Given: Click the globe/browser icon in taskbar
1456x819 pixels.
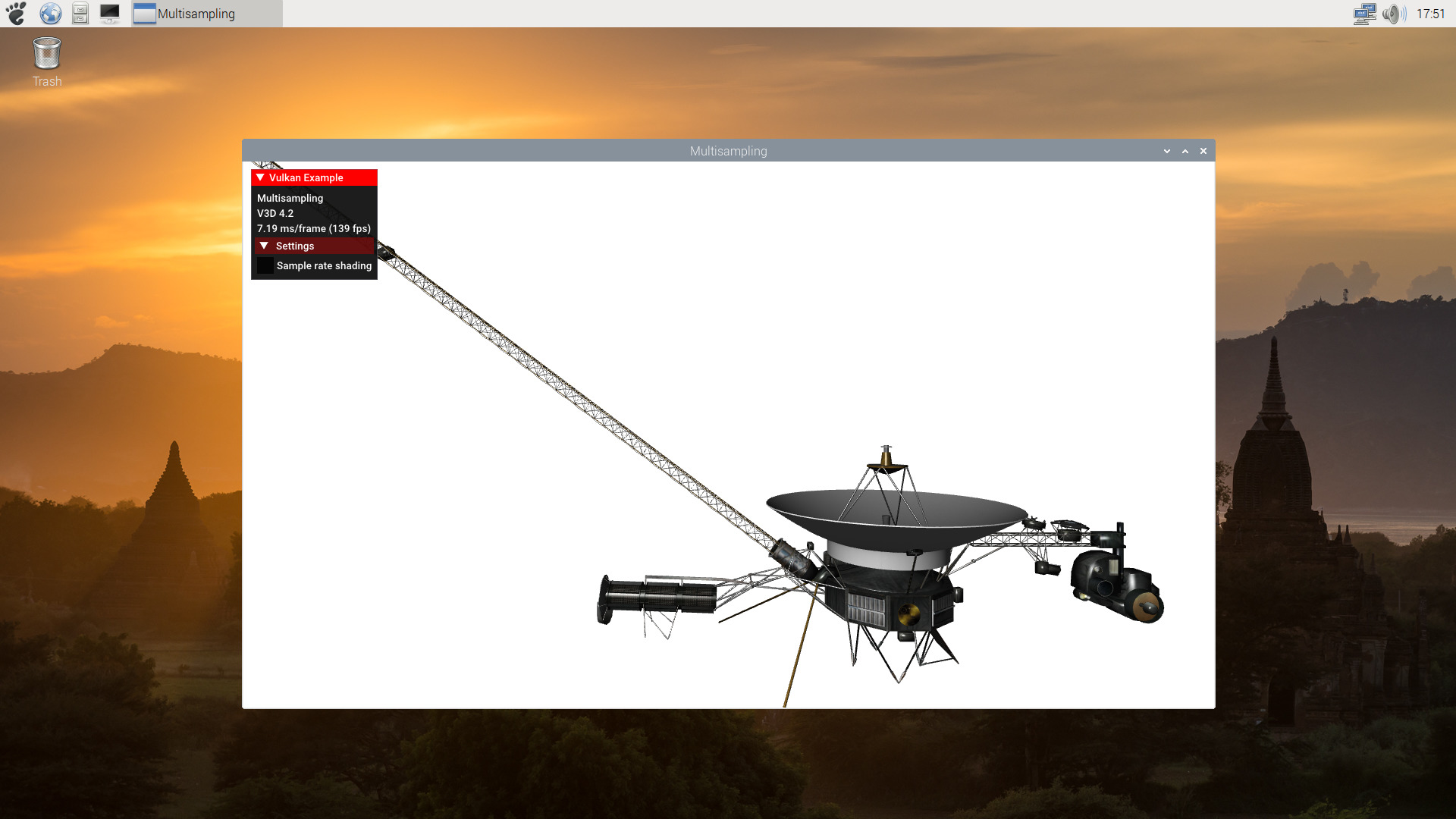Looking at the screenshot, I should (x=49, y=13).
